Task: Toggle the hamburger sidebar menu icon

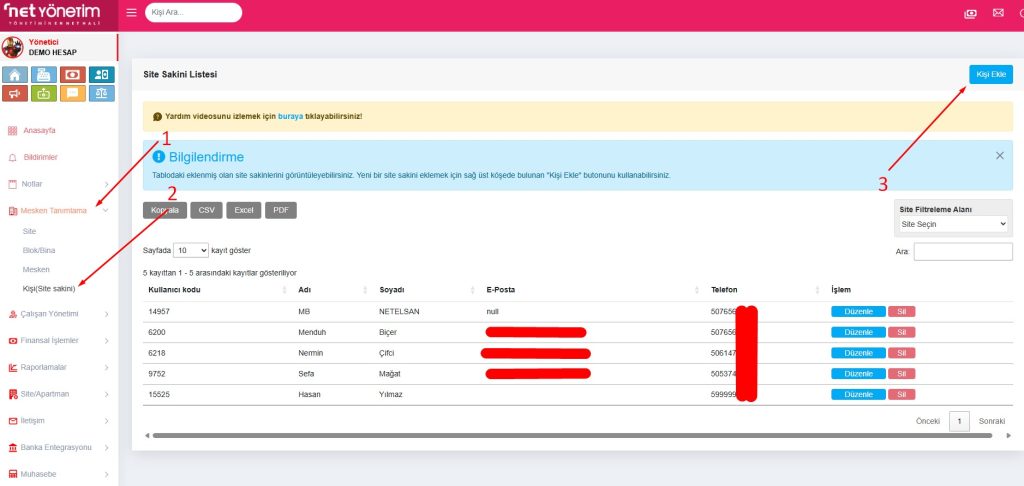Action: (x=132, y=13)
